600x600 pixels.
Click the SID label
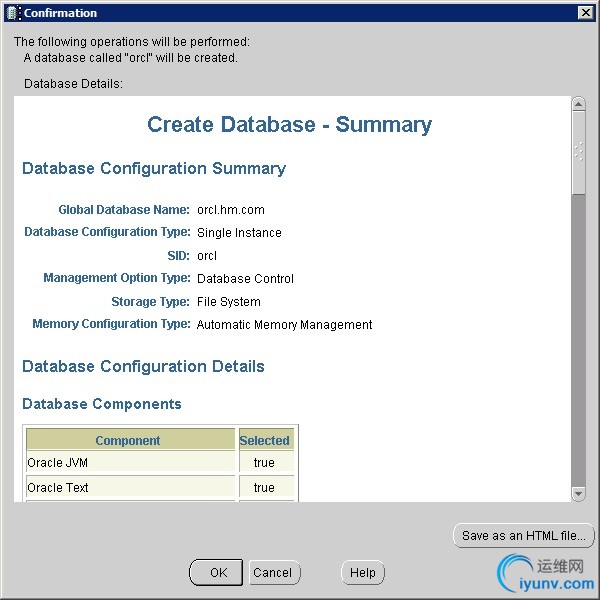coord(178,256)
